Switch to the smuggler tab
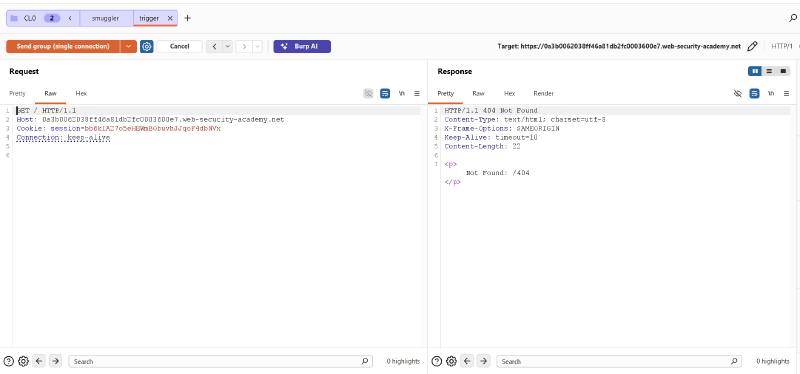Viewport: 800px width, 374px height. (x=106, y=18)
